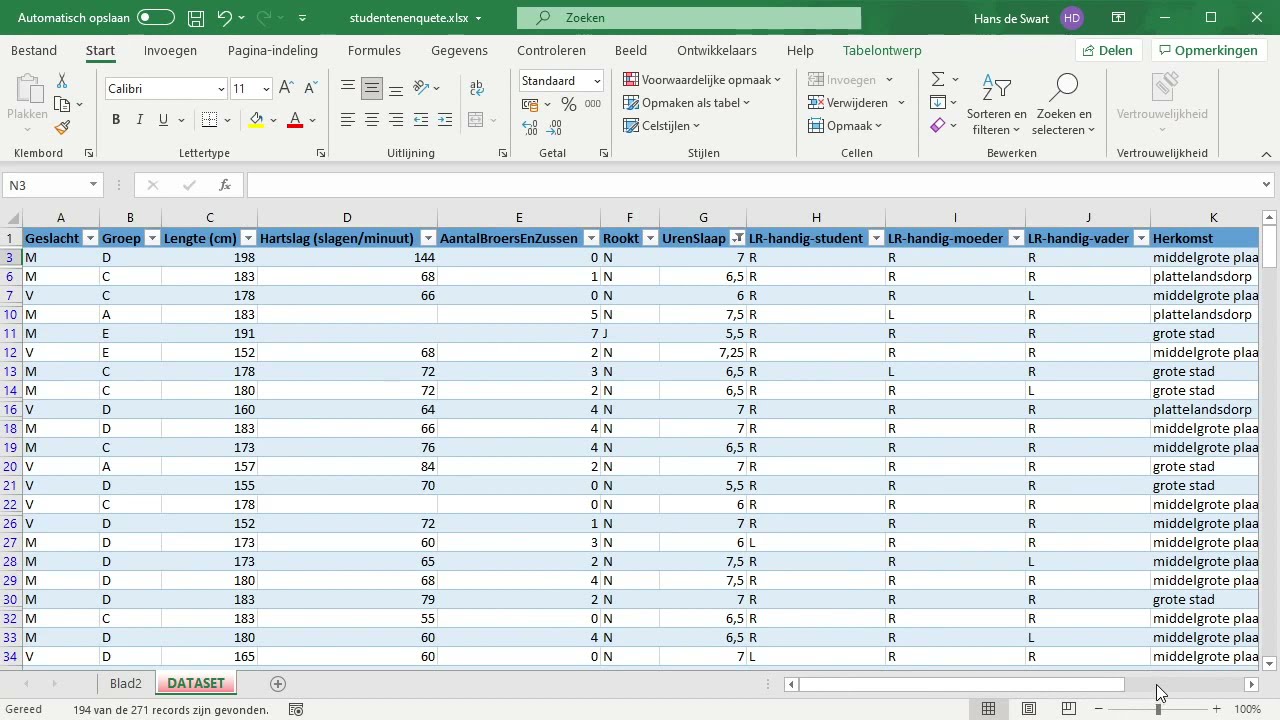Open the Bestand menu

tap(34, 51)
